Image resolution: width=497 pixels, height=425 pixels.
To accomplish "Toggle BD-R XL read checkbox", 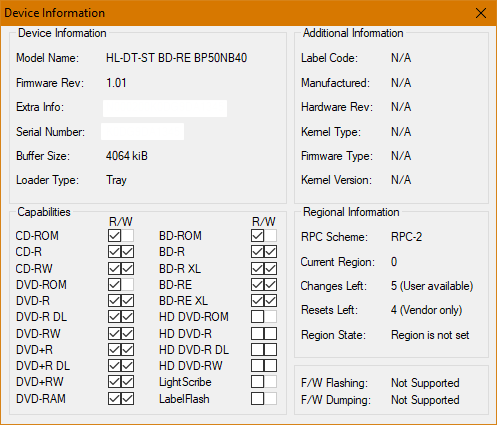I will click(257, 268).
